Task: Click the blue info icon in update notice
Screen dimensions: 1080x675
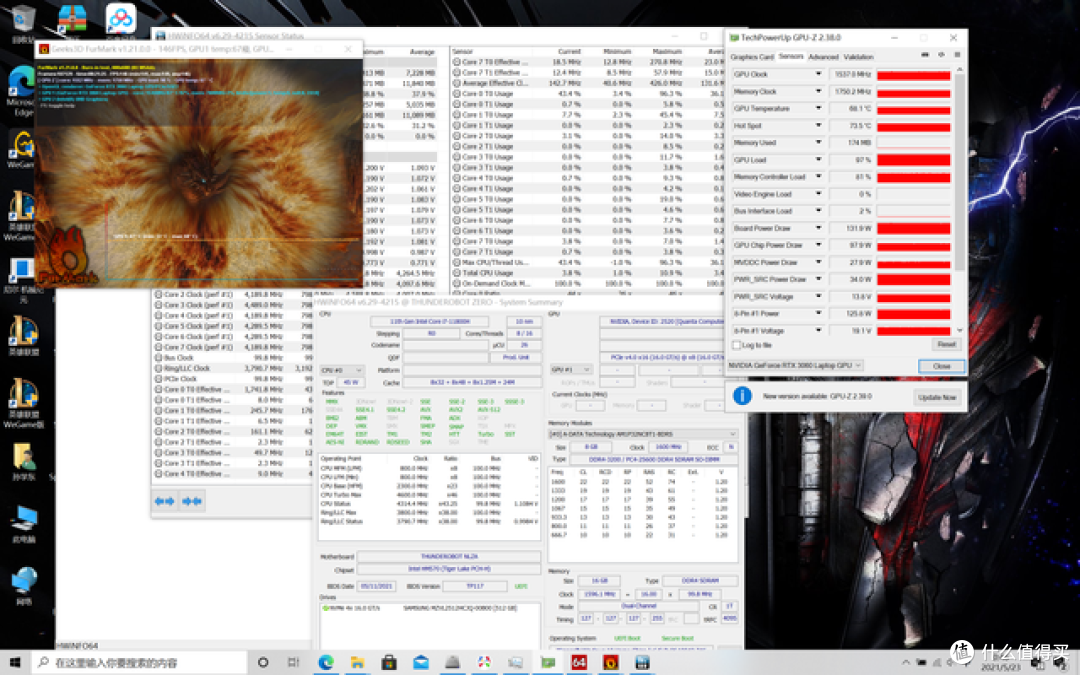Action: point(742,395)
